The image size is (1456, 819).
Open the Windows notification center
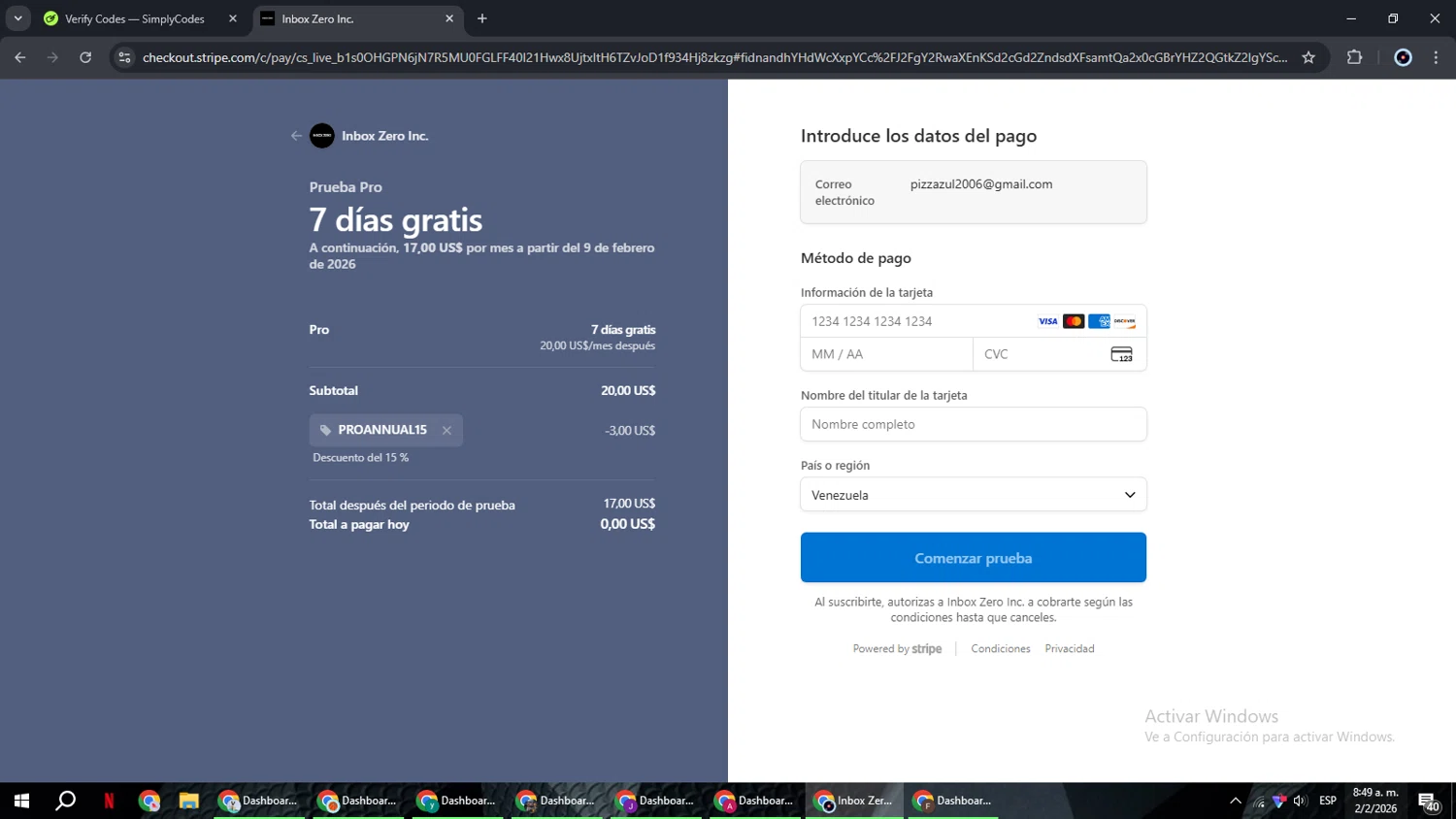click(1429, 802)
